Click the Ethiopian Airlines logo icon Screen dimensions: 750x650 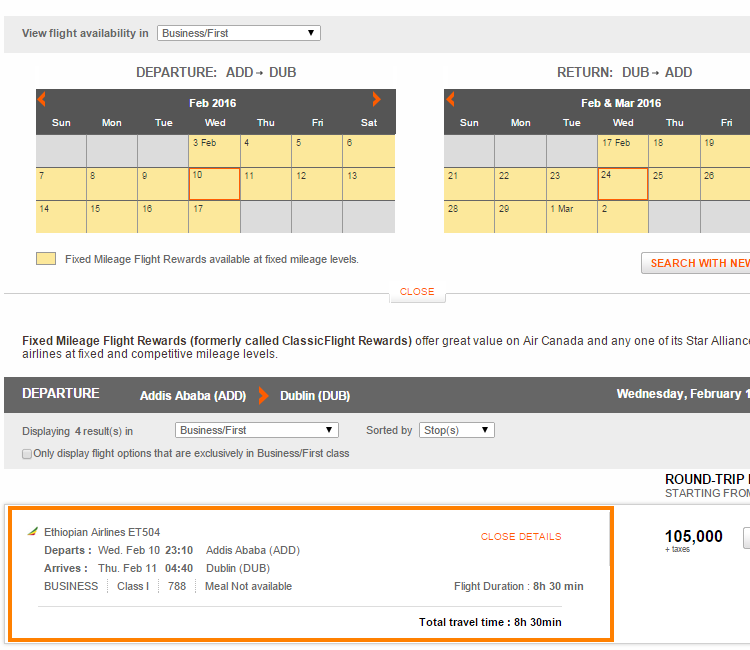click(32, 532)
